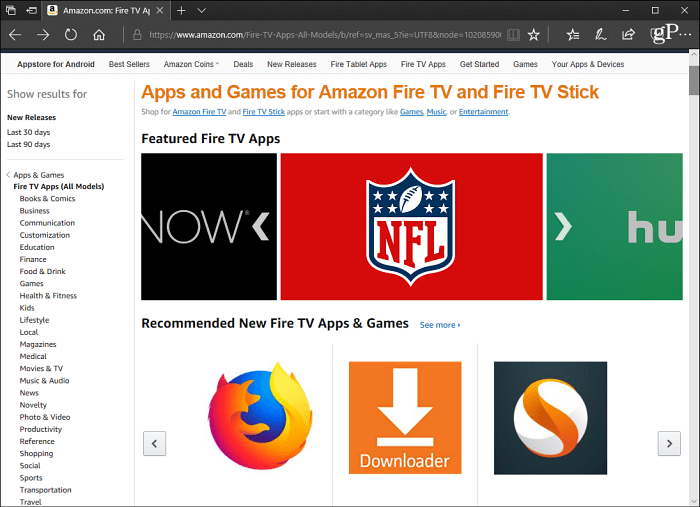Image resolution: width=700 pixels, height=507 pixels.
Task: Open the HBO NOW featured banner
Action: [208, 227]
